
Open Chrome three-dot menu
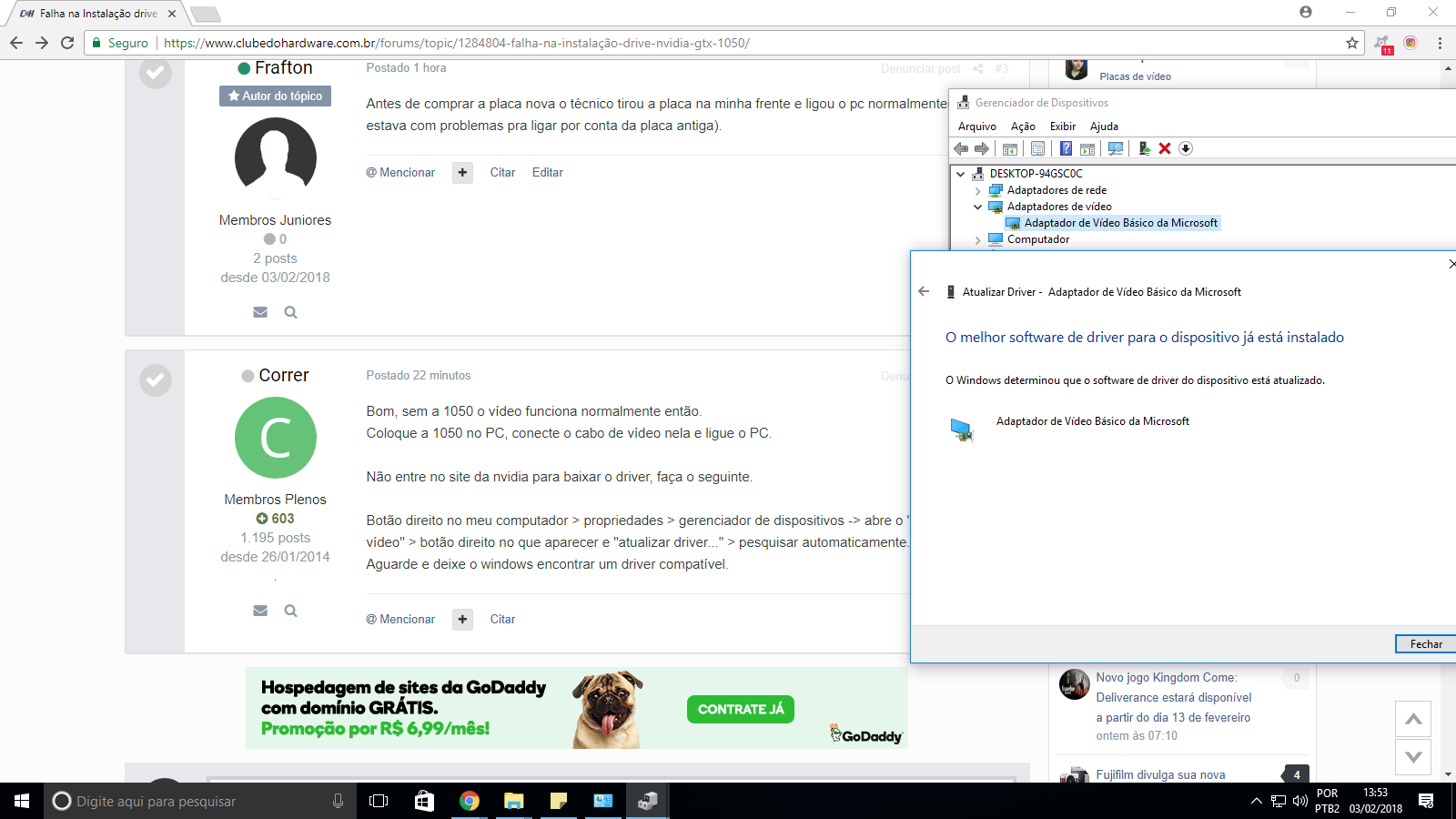tap(1440, 43)
